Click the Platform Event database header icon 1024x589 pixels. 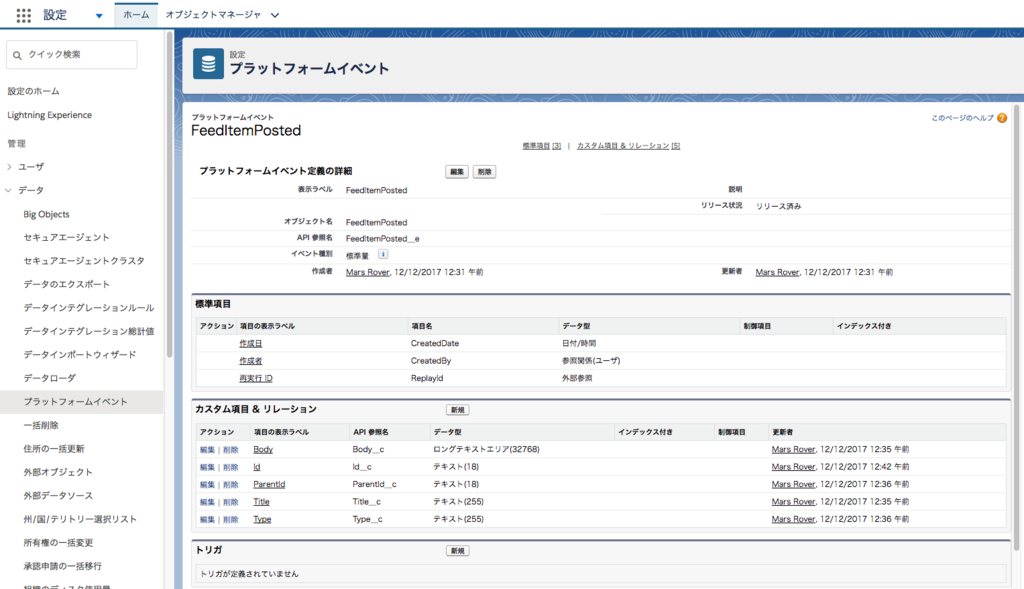click(x=208, y=63)
